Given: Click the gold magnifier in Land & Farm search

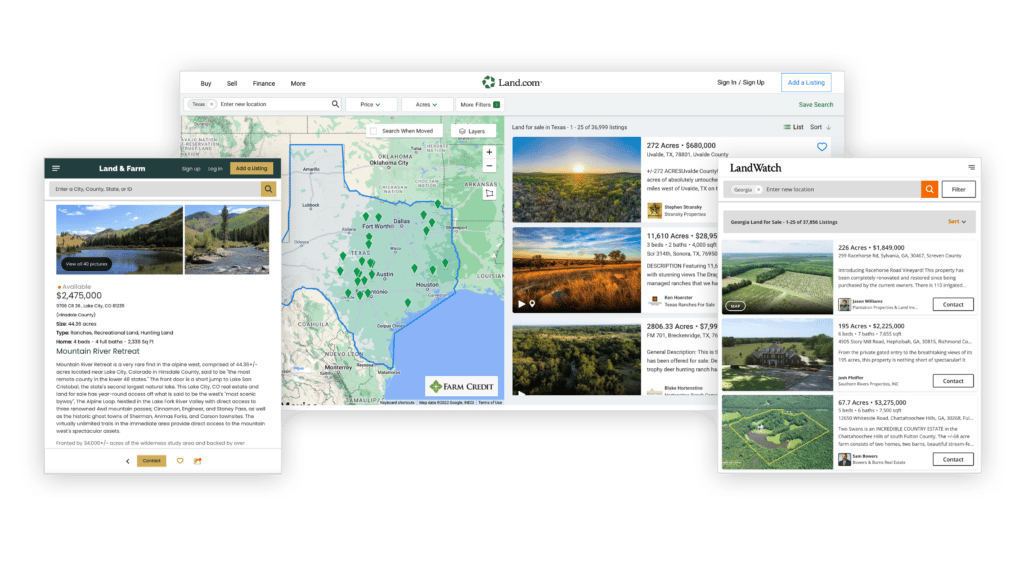Looking at the screenshot, I should coord(268,189).
